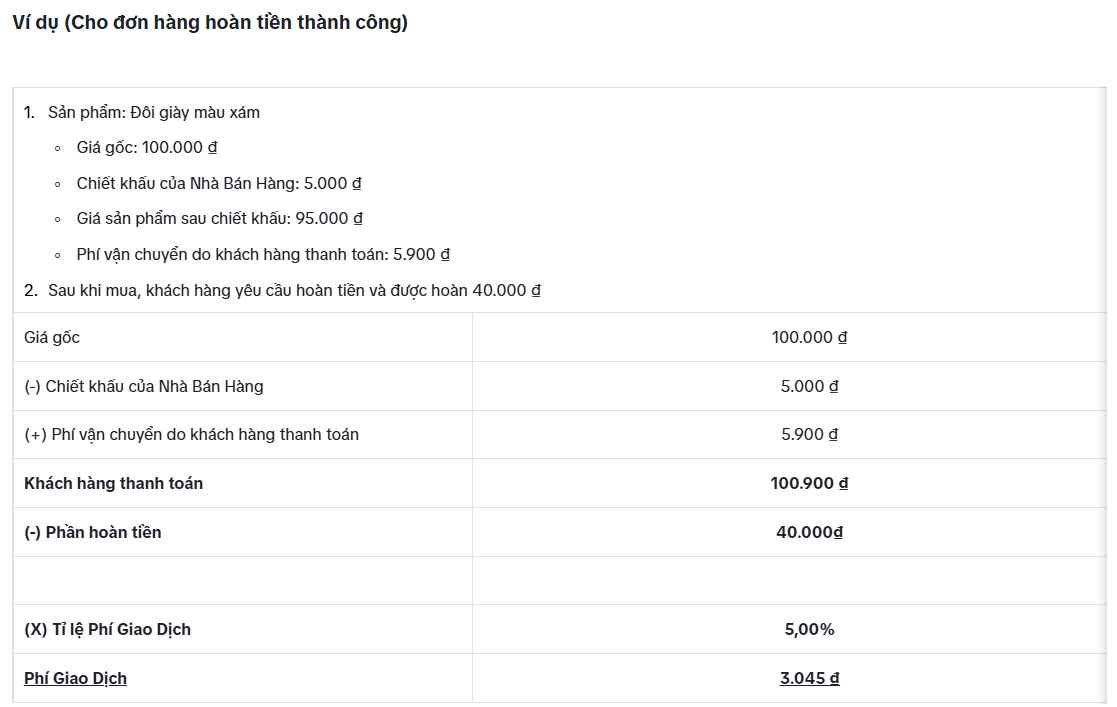Image resolution: width=1117 pixels, height=707 pixels.
Task: Click the bold "Khách hàng thanh toán" cell
Action: [113, 484]
